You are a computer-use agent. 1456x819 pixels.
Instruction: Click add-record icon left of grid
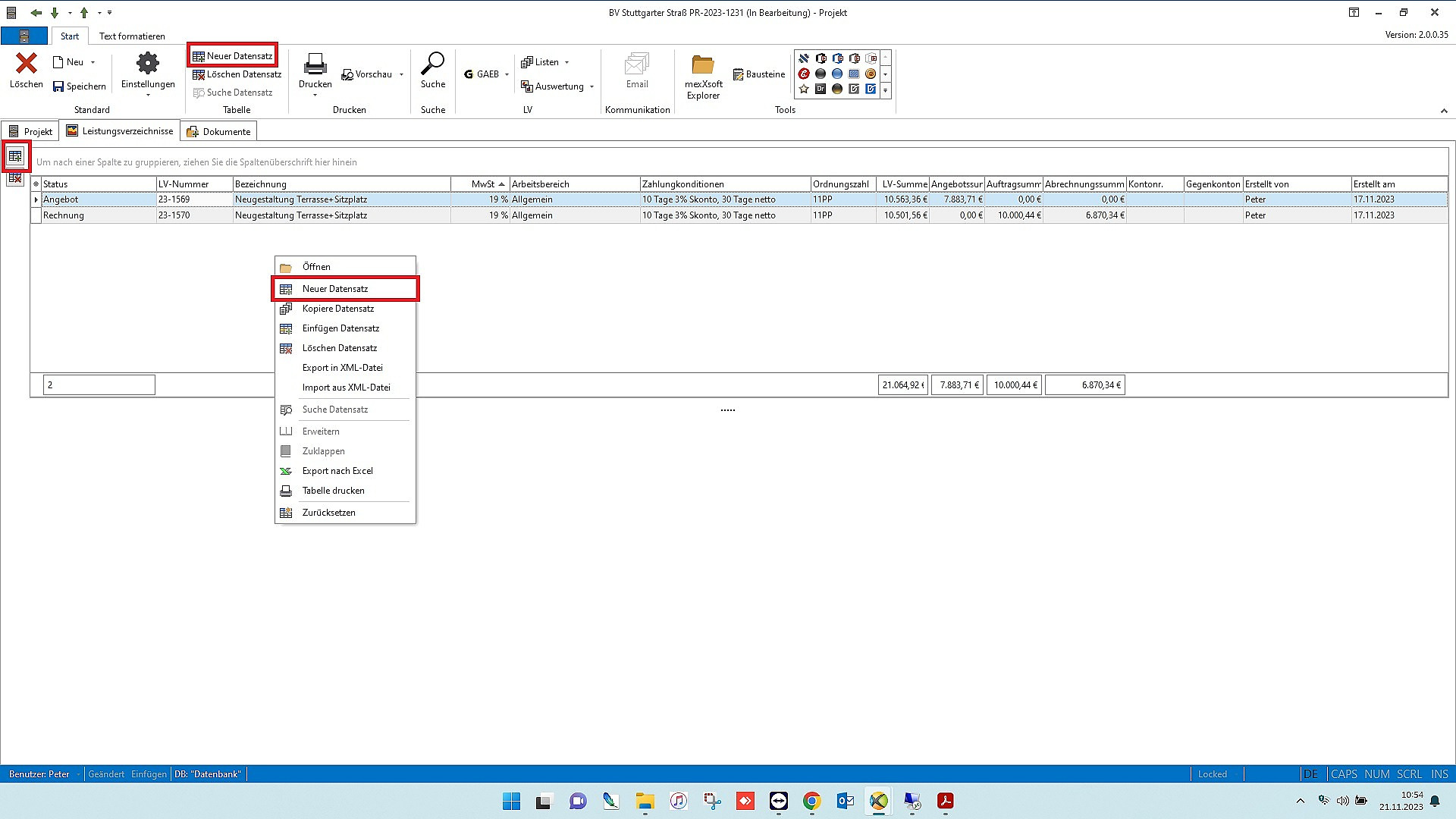[x=15, y=156]
